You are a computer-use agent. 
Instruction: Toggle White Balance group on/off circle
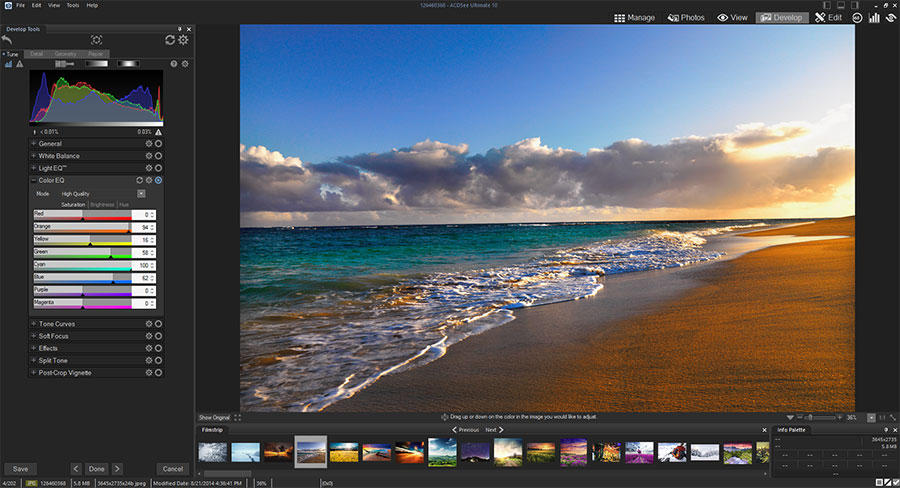pos(158,156)
